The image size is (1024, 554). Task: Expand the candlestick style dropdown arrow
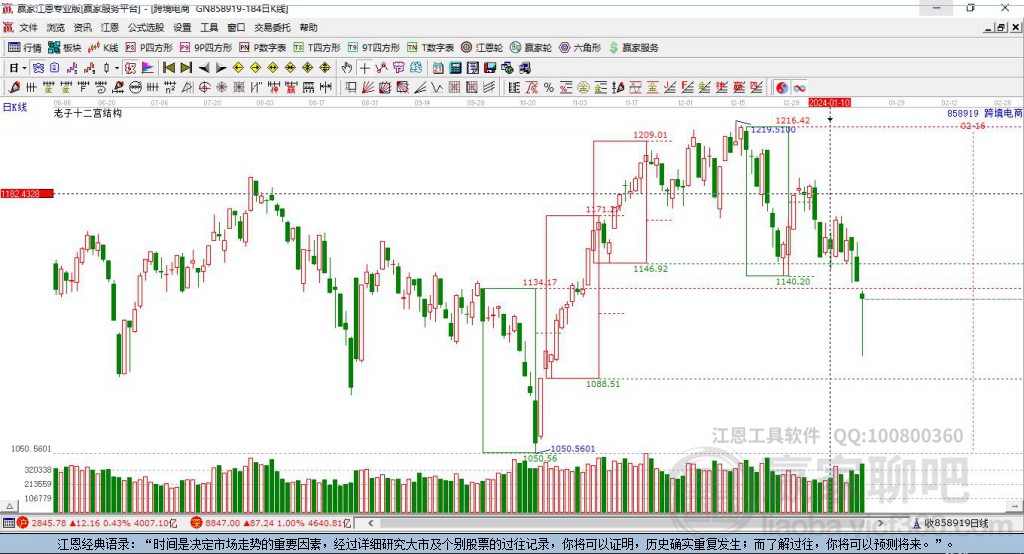[117, 68]
